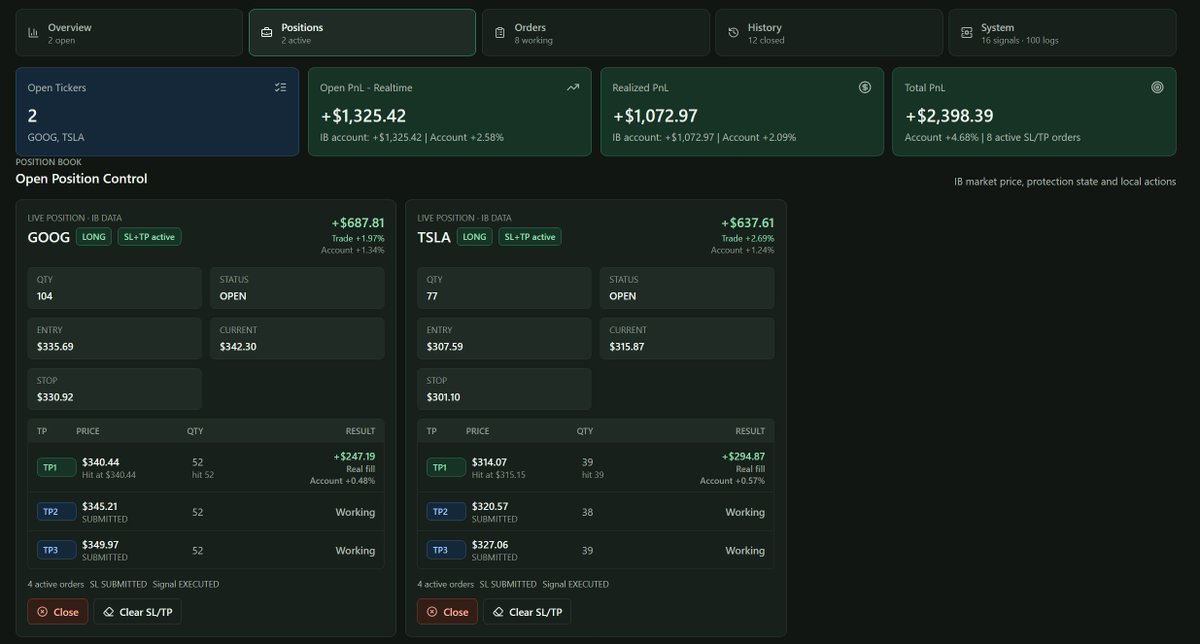Click the eraser icon on TSLA Clear SL/TP
The image size is (1200, 644).
(498, 612)
